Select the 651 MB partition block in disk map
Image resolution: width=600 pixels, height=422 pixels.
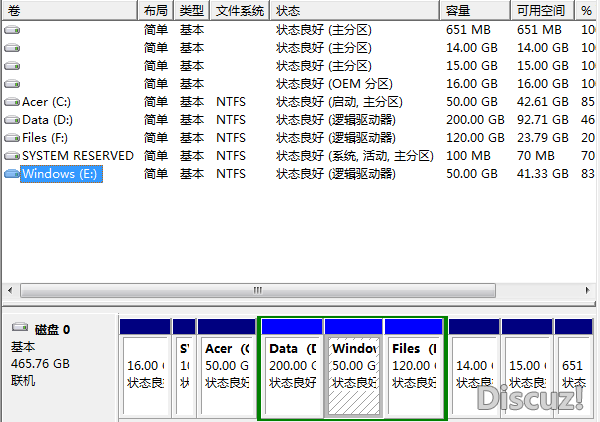pos(574,368)
